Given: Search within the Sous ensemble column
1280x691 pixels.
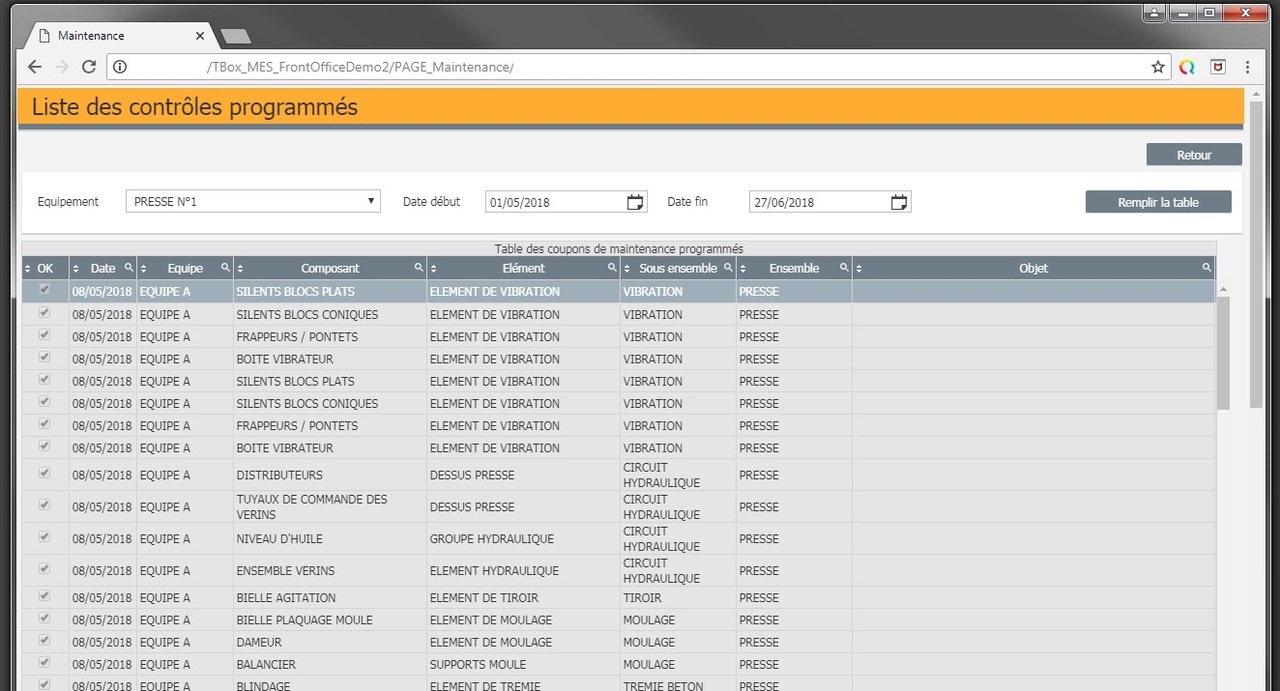Looking at the screenshot, I should click(x=728, y=268).
